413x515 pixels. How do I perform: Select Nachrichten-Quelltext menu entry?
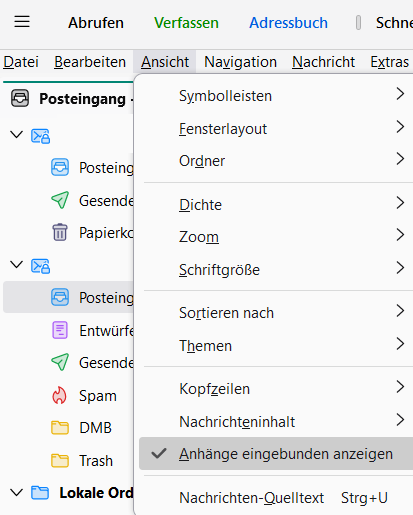point(276,498)
